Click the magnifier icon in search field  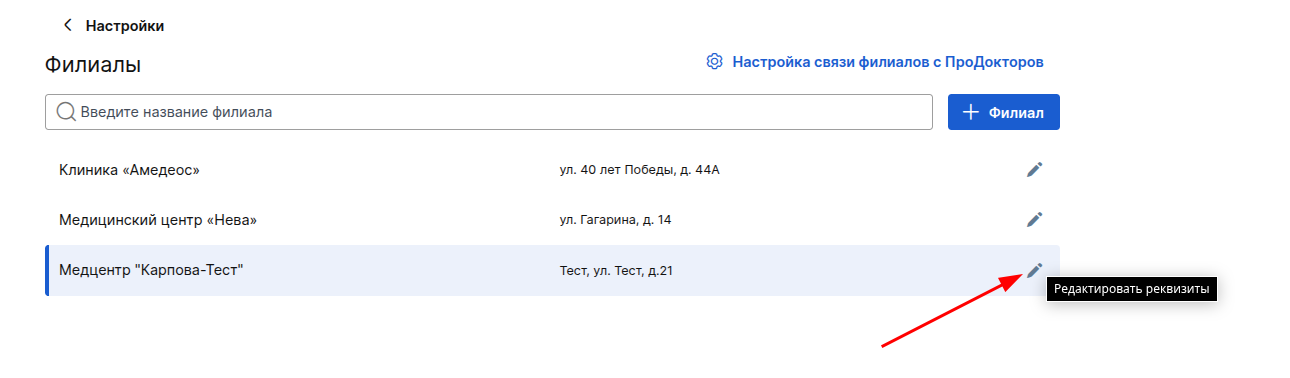66,112
